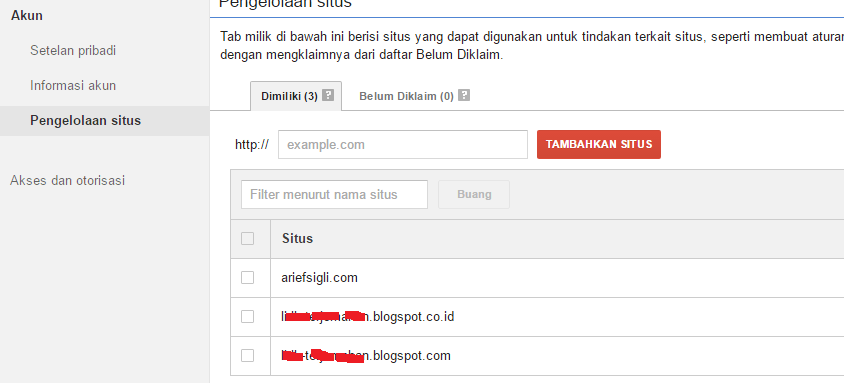Tick checkbox for the blogspot.com site
844x383 pixels.
click(248, 356)
